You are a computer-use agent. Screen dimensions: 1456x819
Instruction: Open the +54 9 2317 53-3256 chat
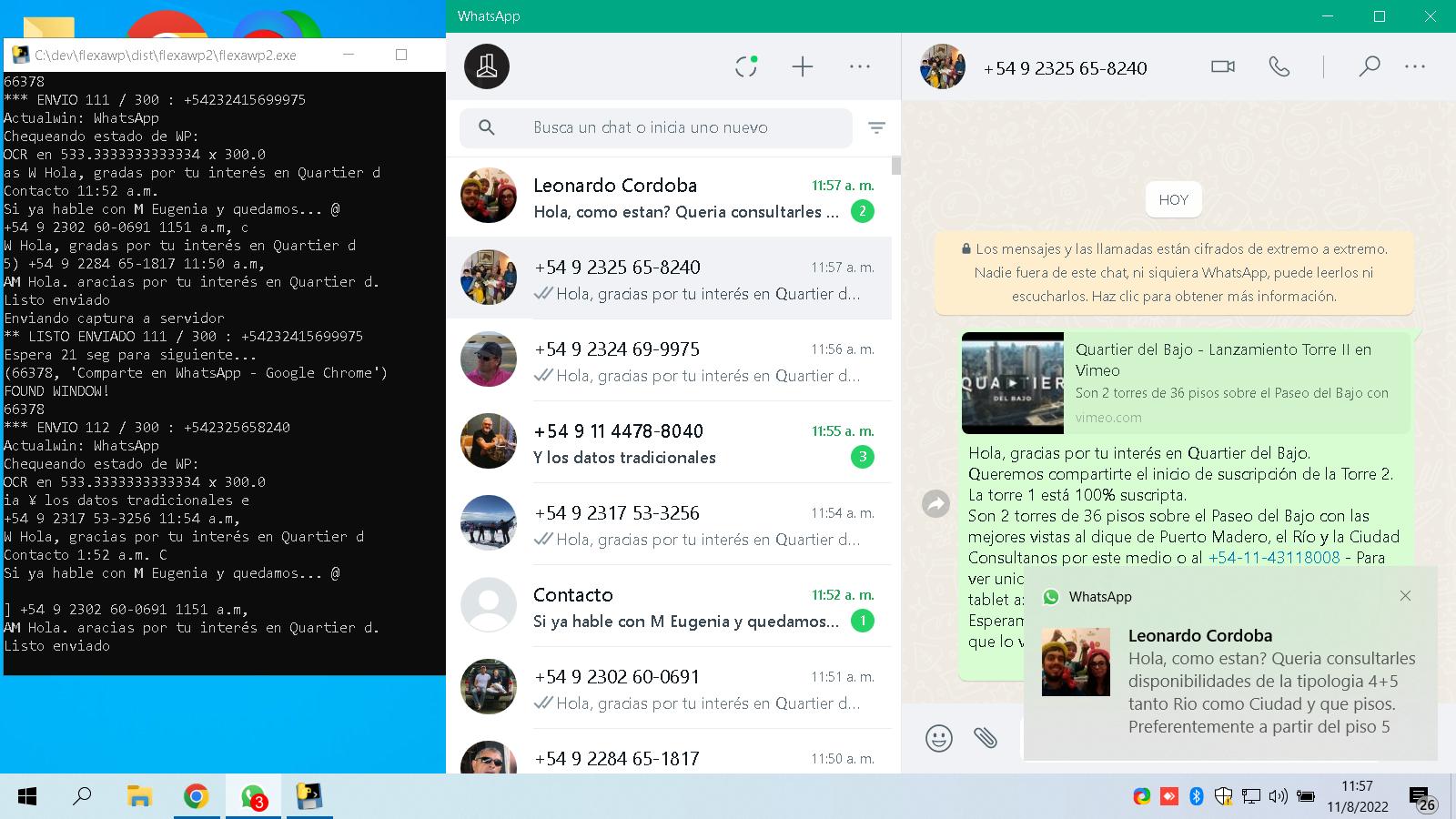[669, 524]
